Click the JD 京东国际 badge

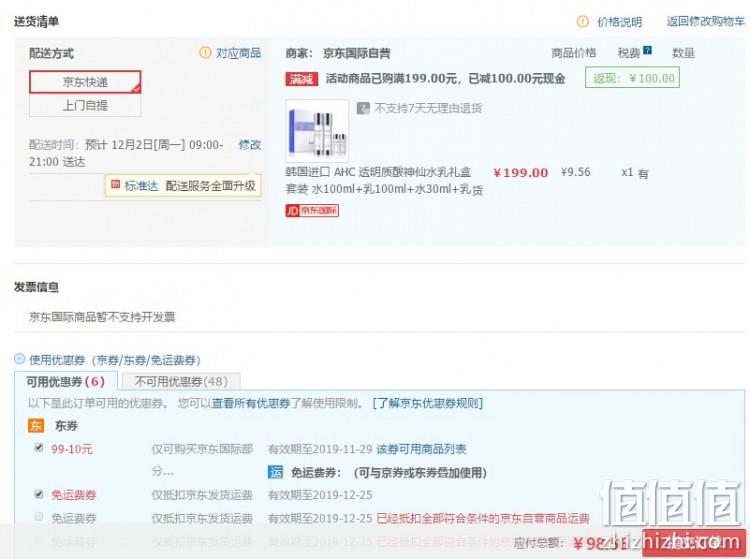point(312,210)
